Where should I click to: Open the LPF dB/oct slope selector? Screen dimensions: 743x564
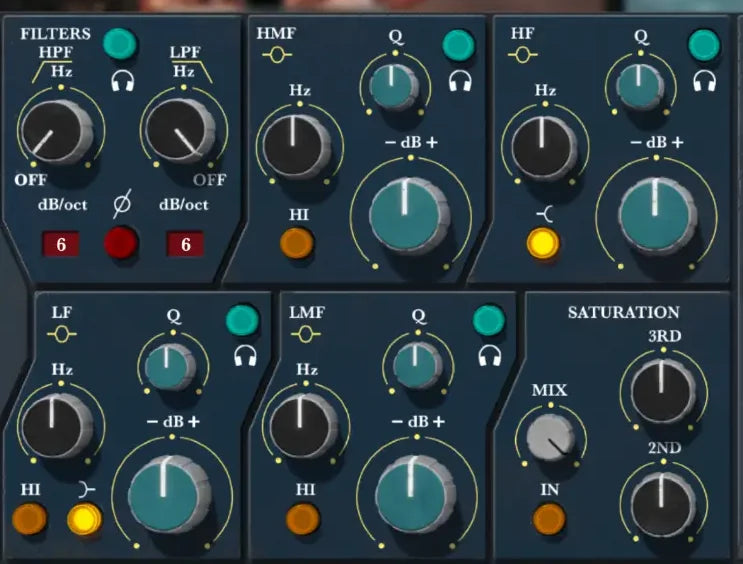[x=185, y=244]
